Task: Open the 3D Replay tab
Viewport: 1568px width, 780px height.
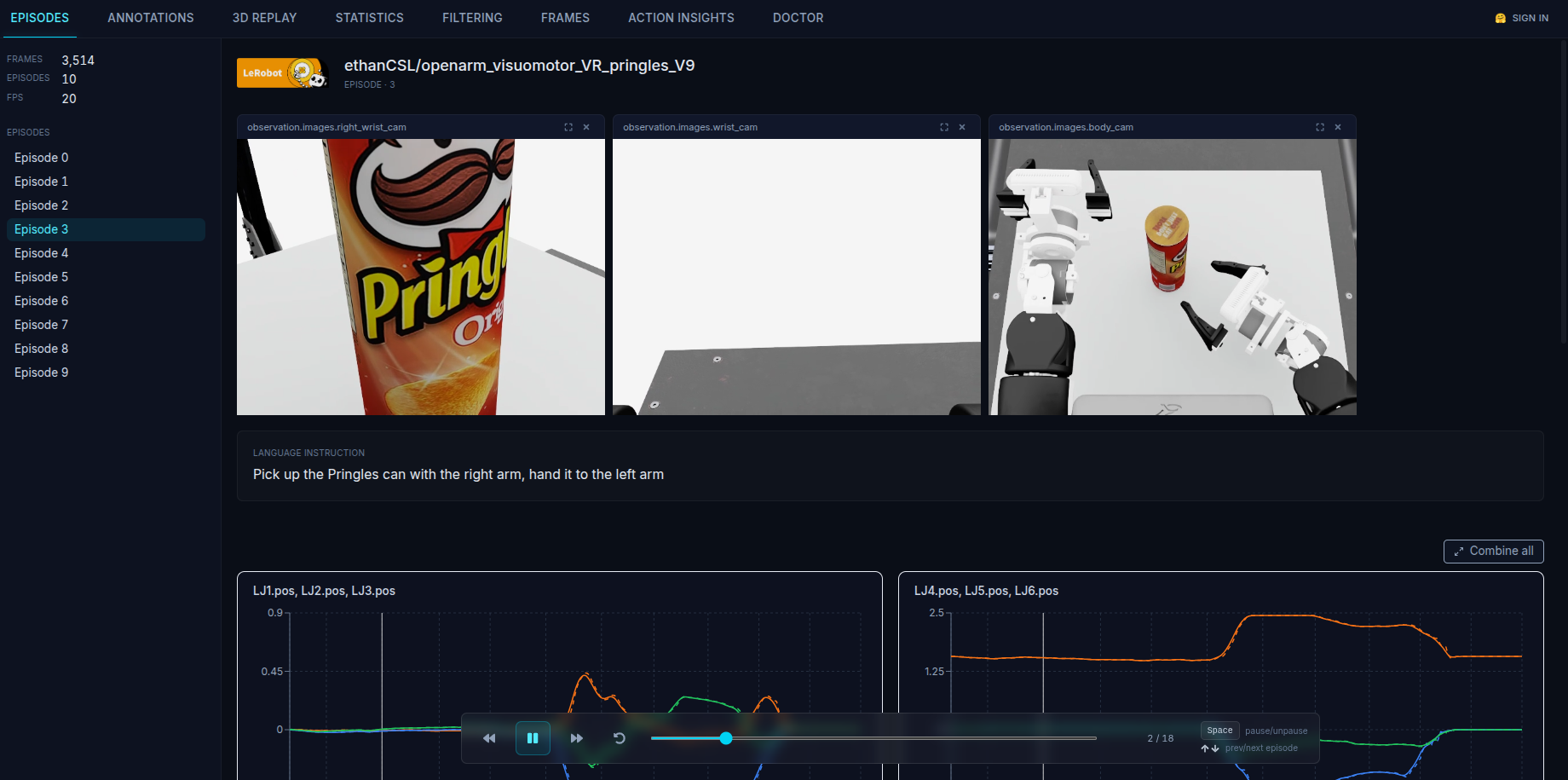Action: click(264, 18)
